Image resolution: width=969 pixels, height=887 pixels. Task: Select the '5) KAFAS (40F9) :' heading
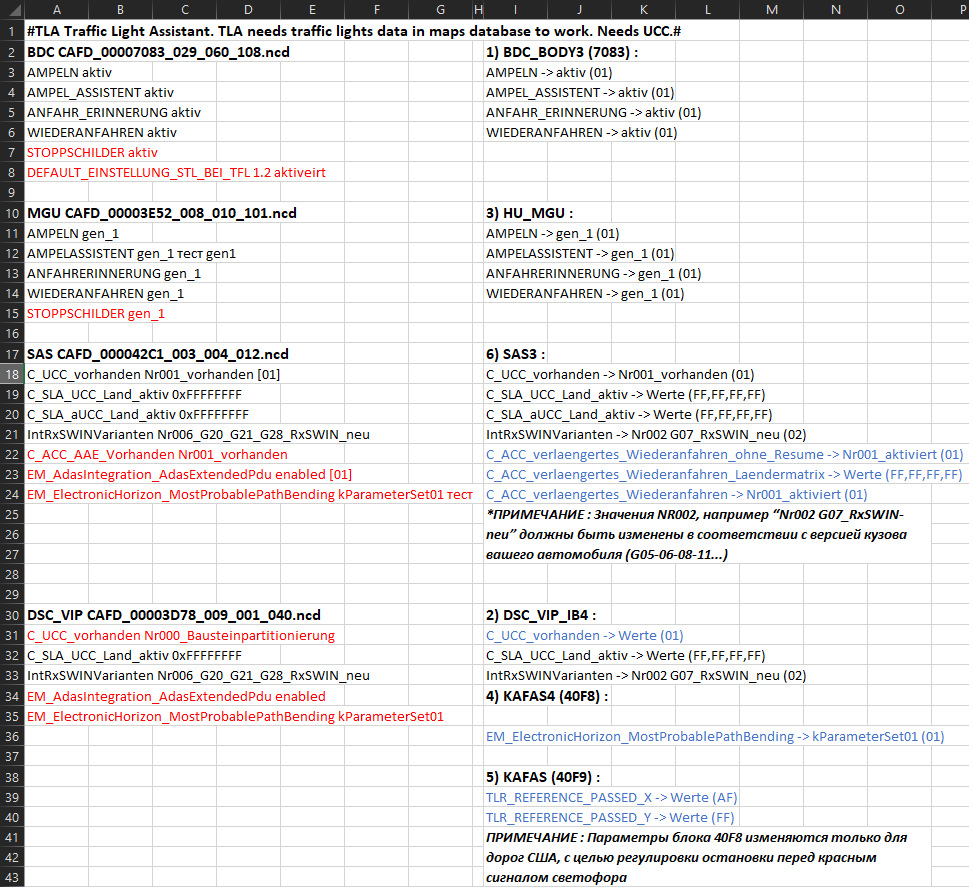(x=543, y=777)
